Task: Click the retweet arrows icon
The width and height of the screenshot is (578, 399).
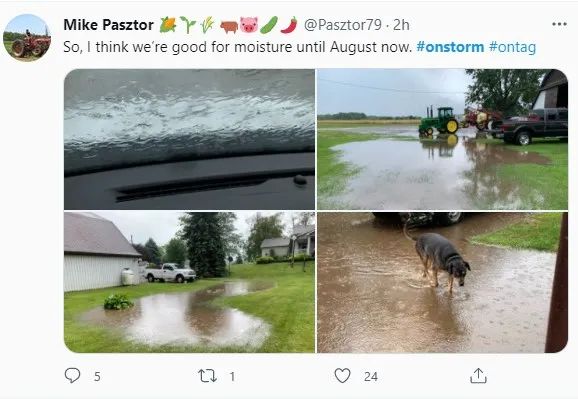Action: [x=207, y=376]
